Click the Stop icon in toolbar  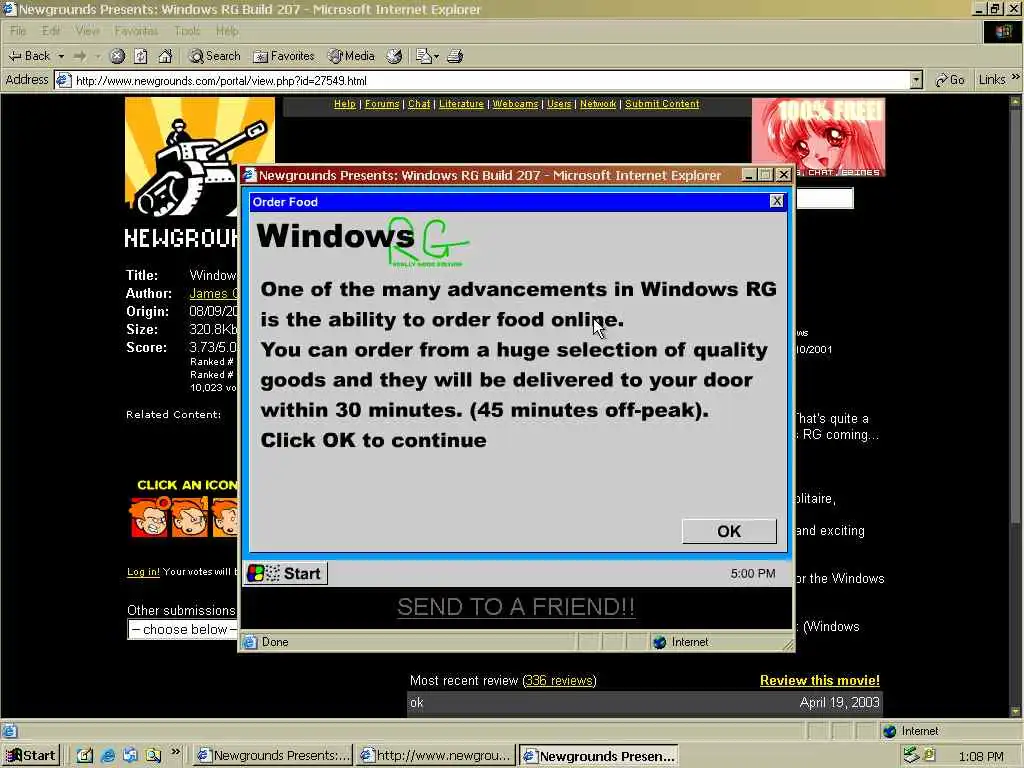point(117,56)
